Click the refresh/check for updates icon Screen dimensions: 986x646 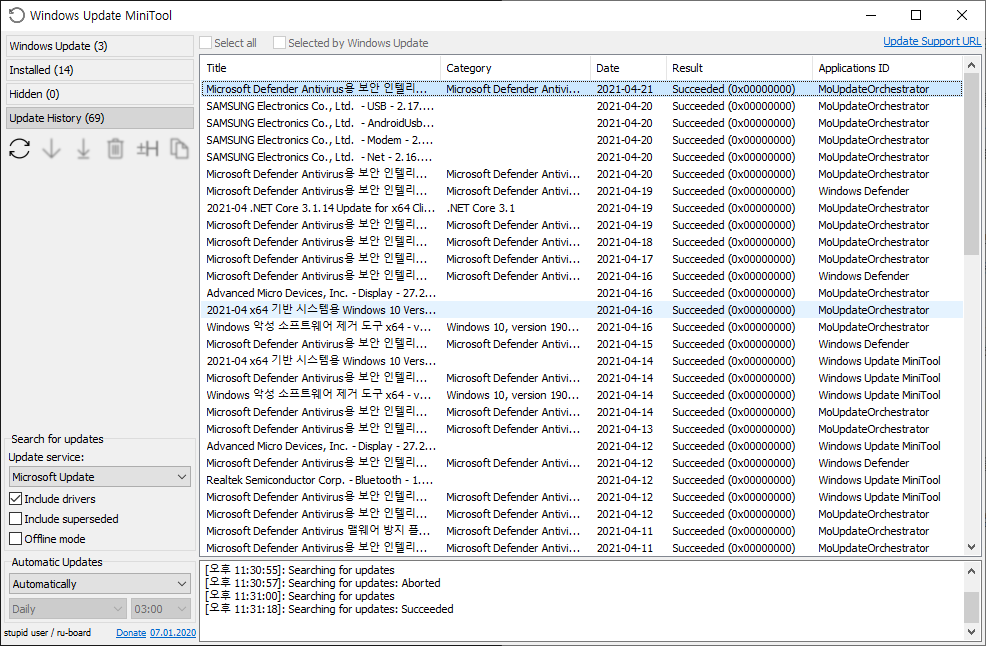19,148
